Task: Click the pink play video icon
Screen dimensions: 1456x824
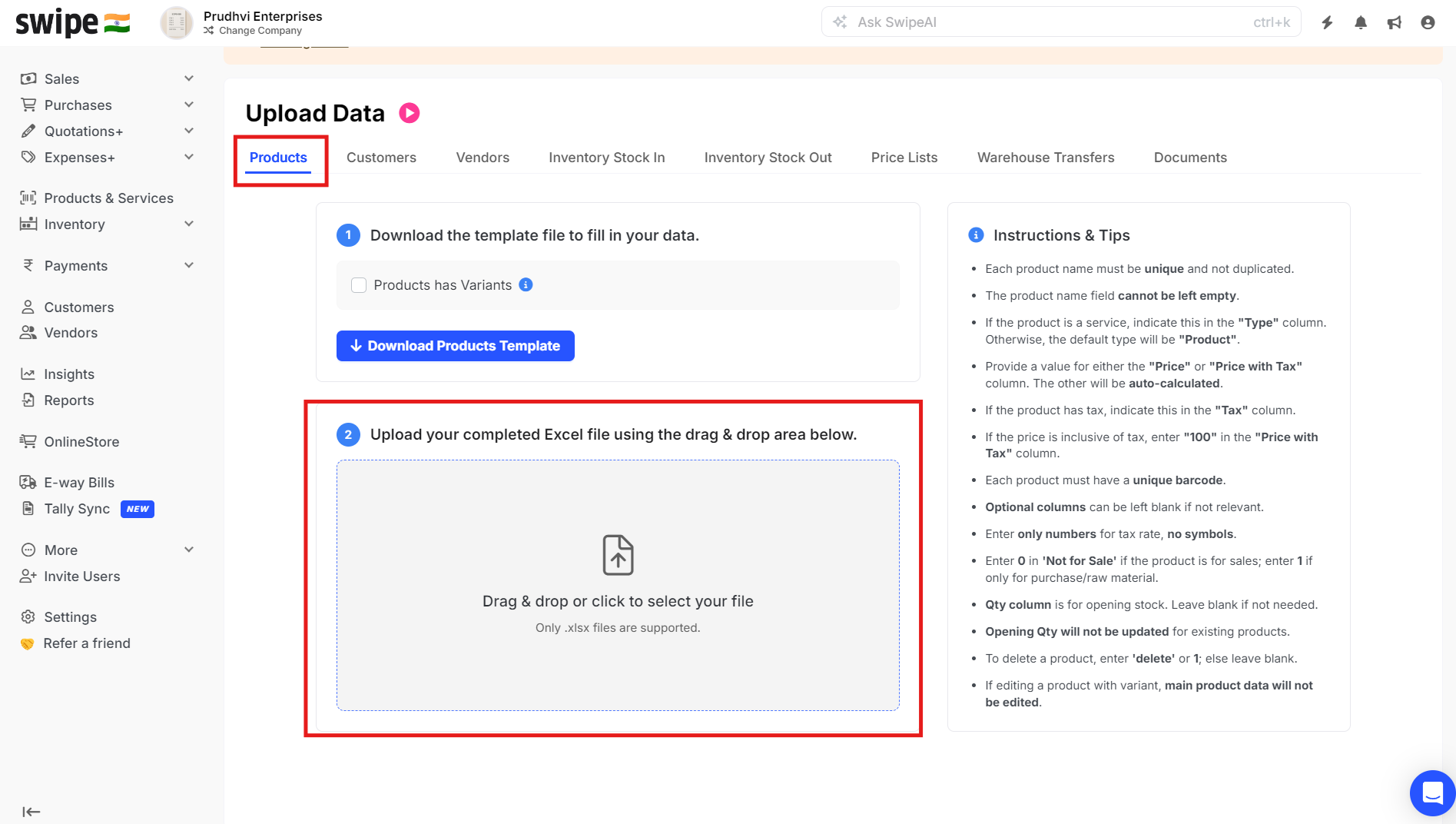Action: [x=410, y=113]
